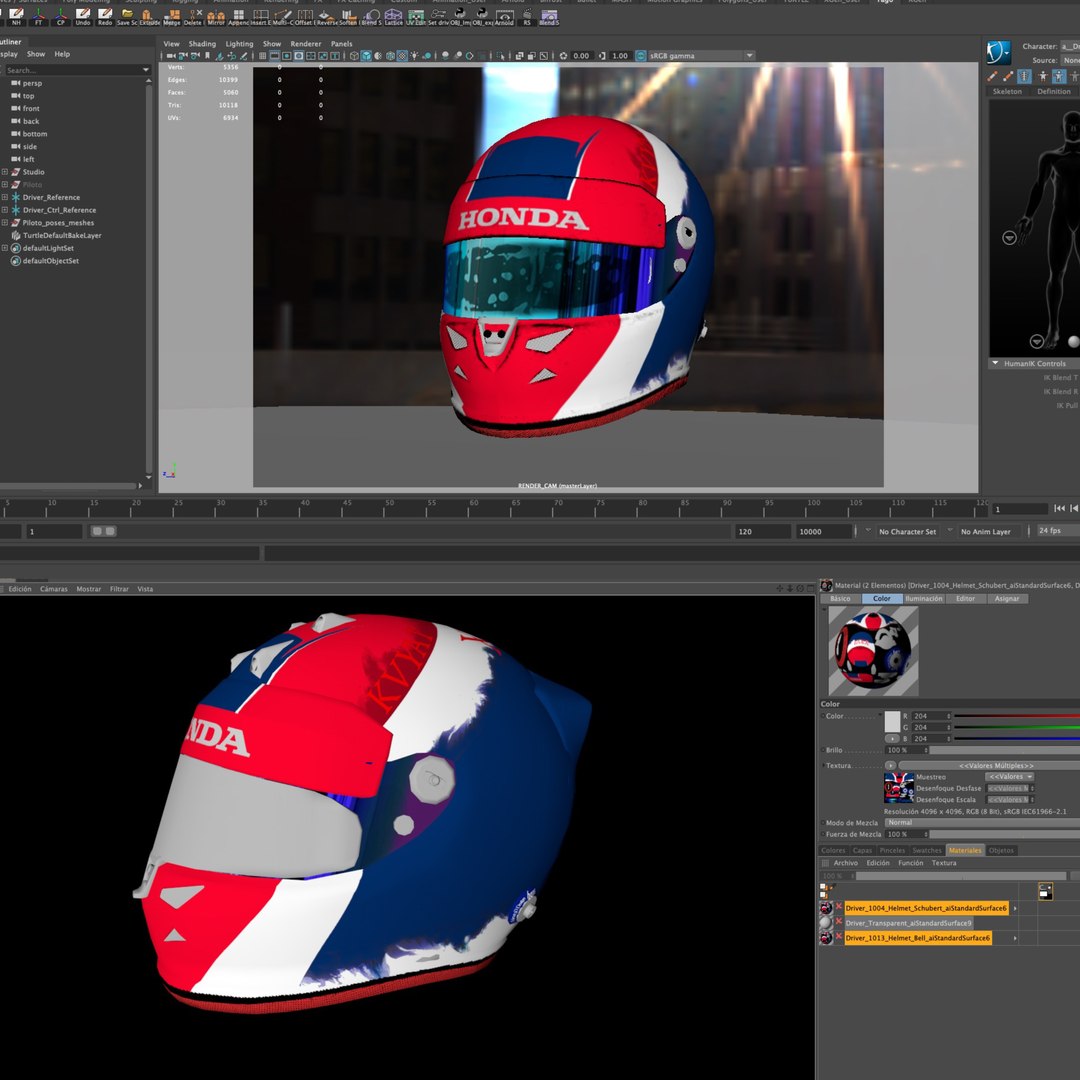Switch to the Capas tab
Image resolution: width=1080 pixels, height=1080 pixels.
[862, 851]
